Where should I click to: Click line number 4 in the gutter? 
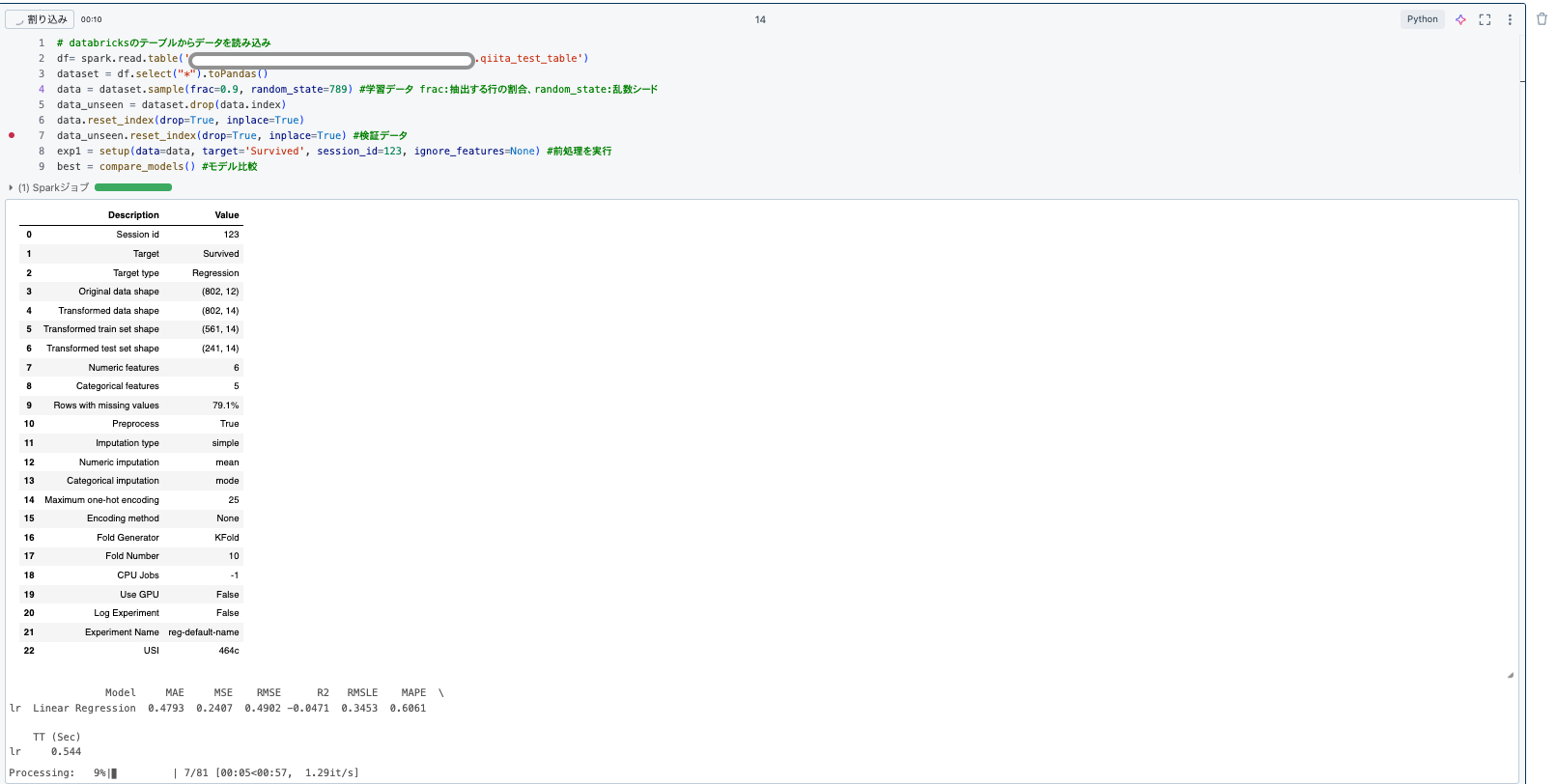(x=42, y=89)
